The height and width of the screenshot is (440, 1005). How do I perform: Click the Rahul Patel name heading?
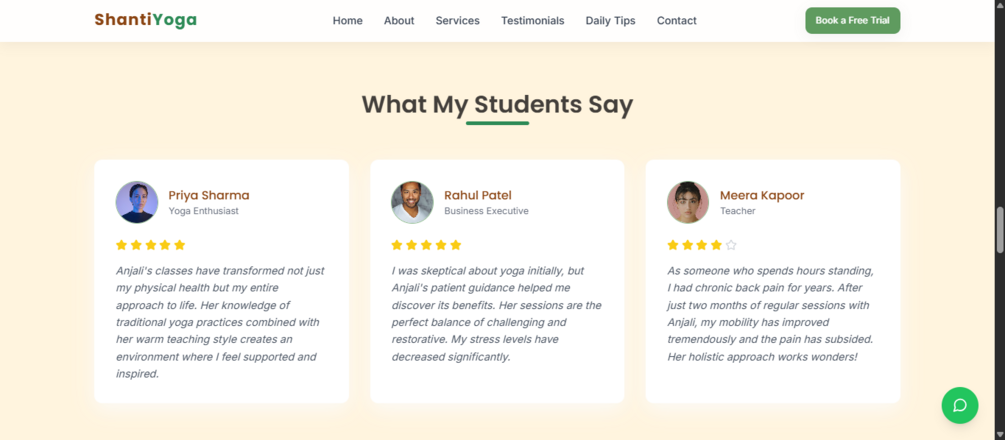click(x=477, y=195)
